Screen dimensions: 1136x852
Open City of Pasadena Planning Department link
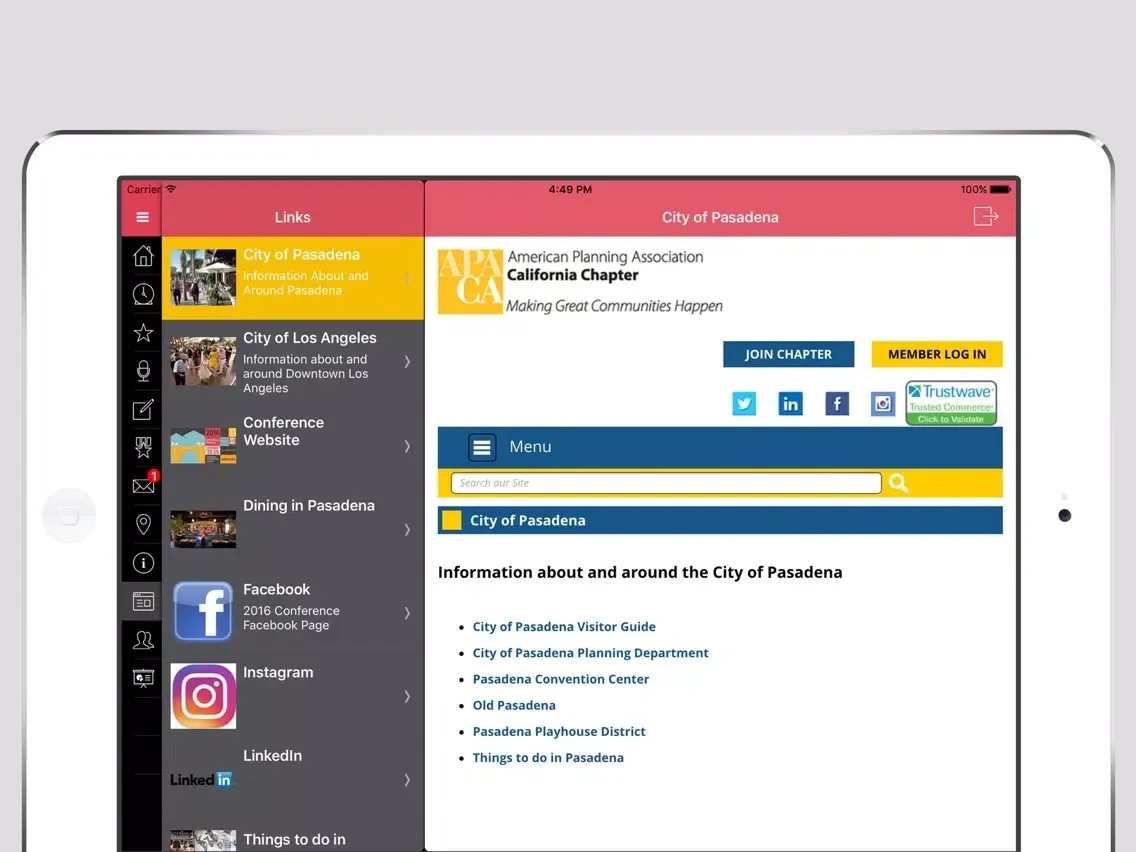590,653
